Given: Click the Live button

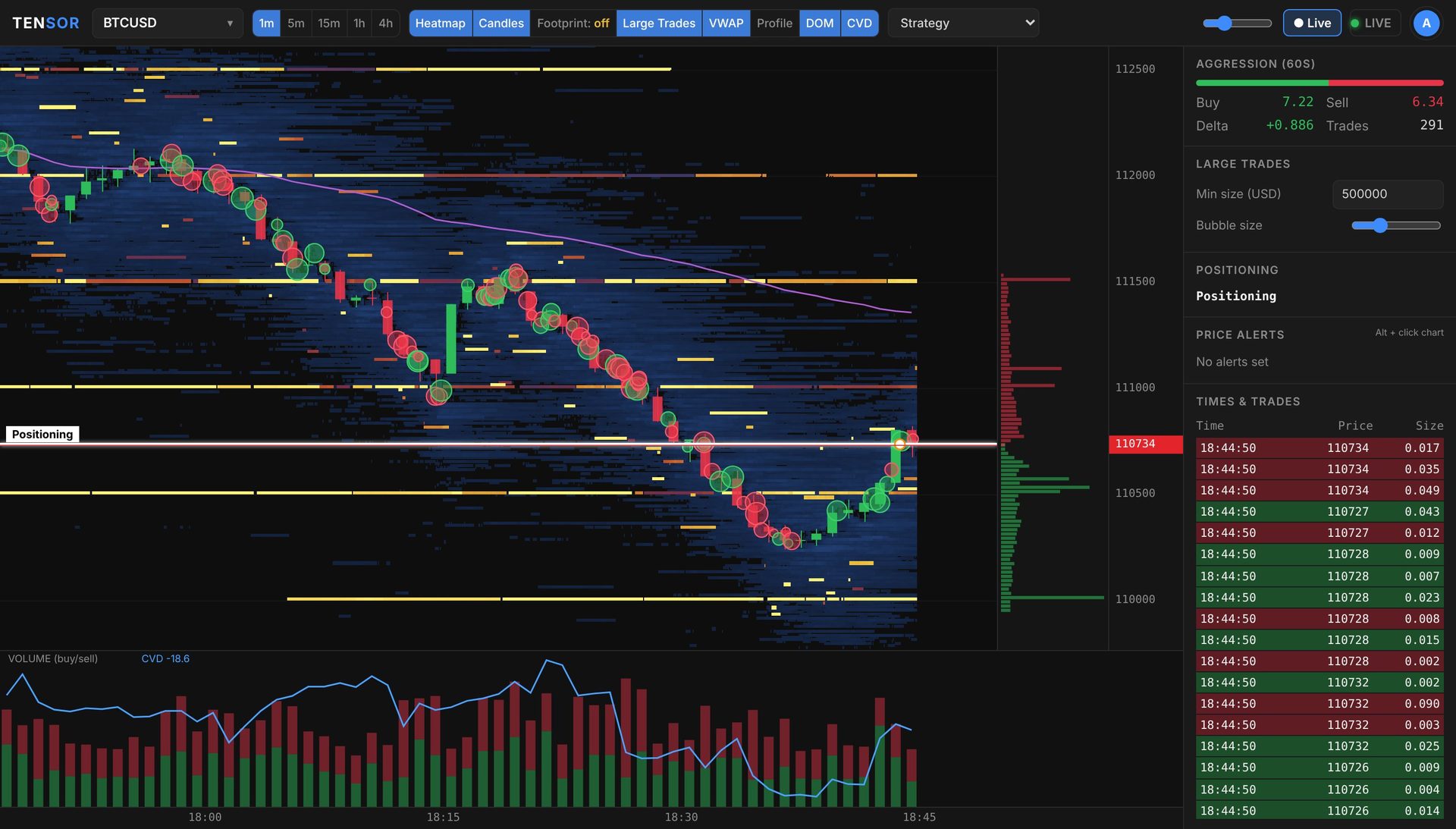Looking at the screenshot, I should coord(1312,23).
